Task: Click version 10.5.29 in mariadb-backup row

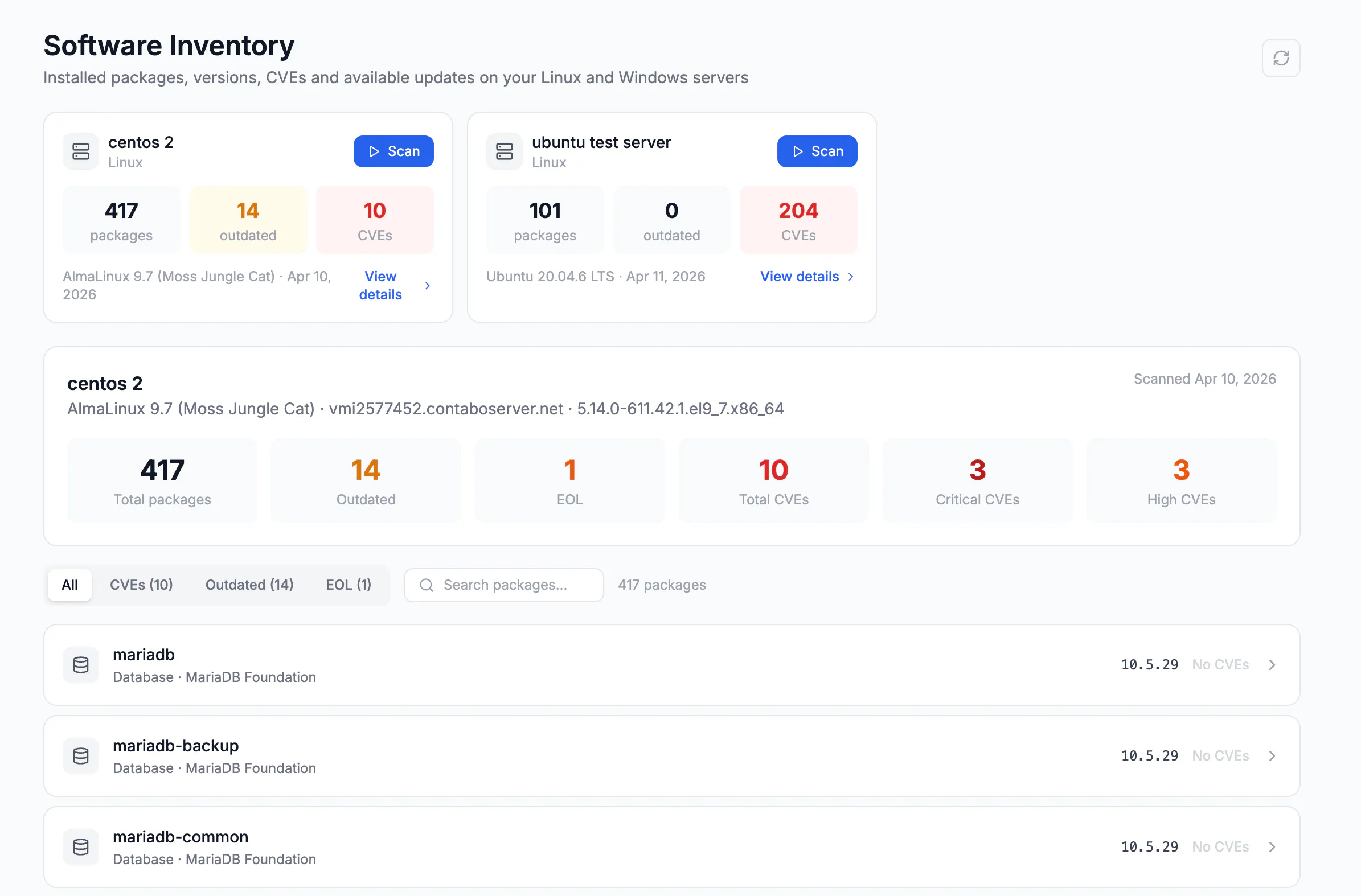Action: 1149,756
